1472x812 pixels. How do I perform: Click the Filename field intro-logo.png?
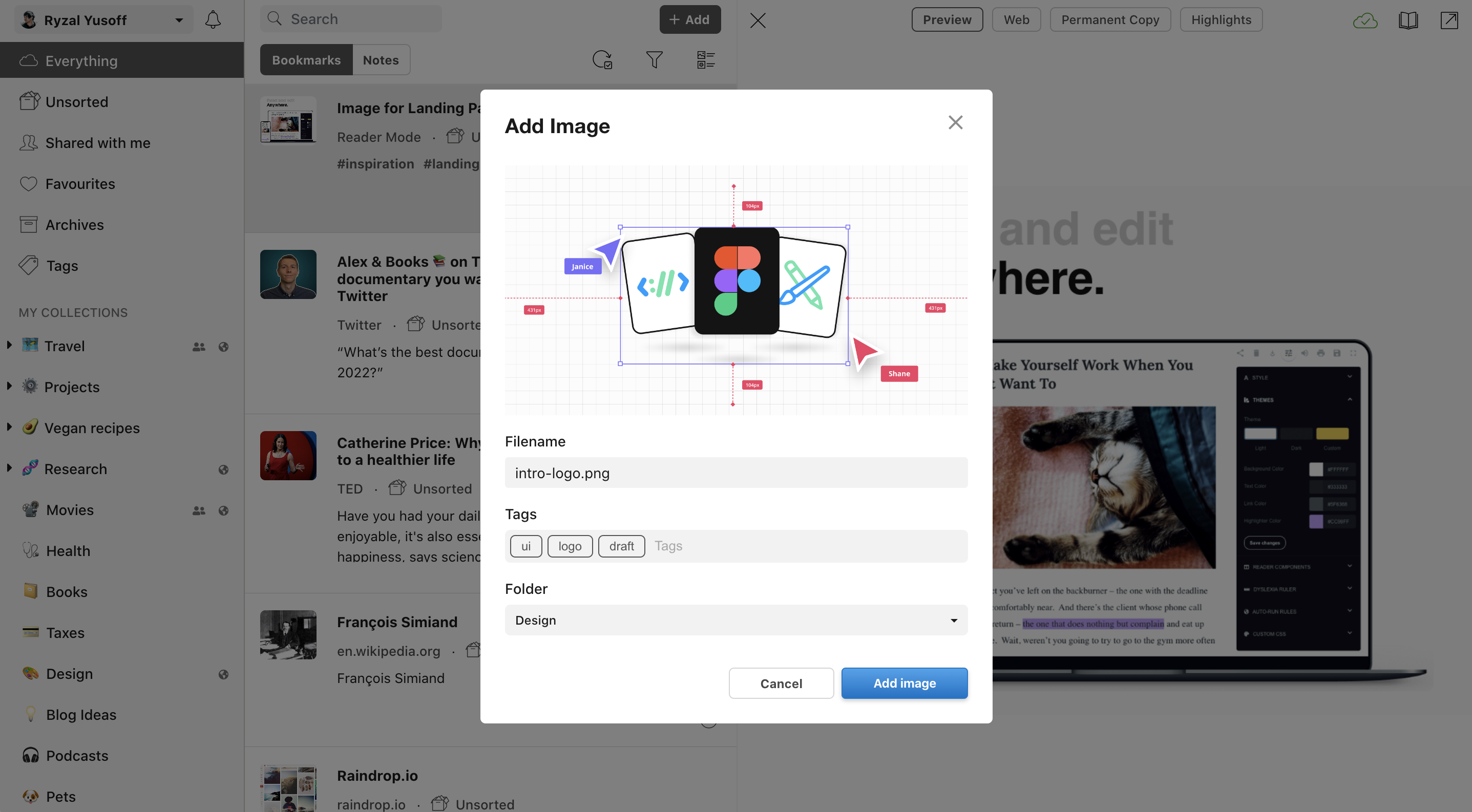pos(736,472)
